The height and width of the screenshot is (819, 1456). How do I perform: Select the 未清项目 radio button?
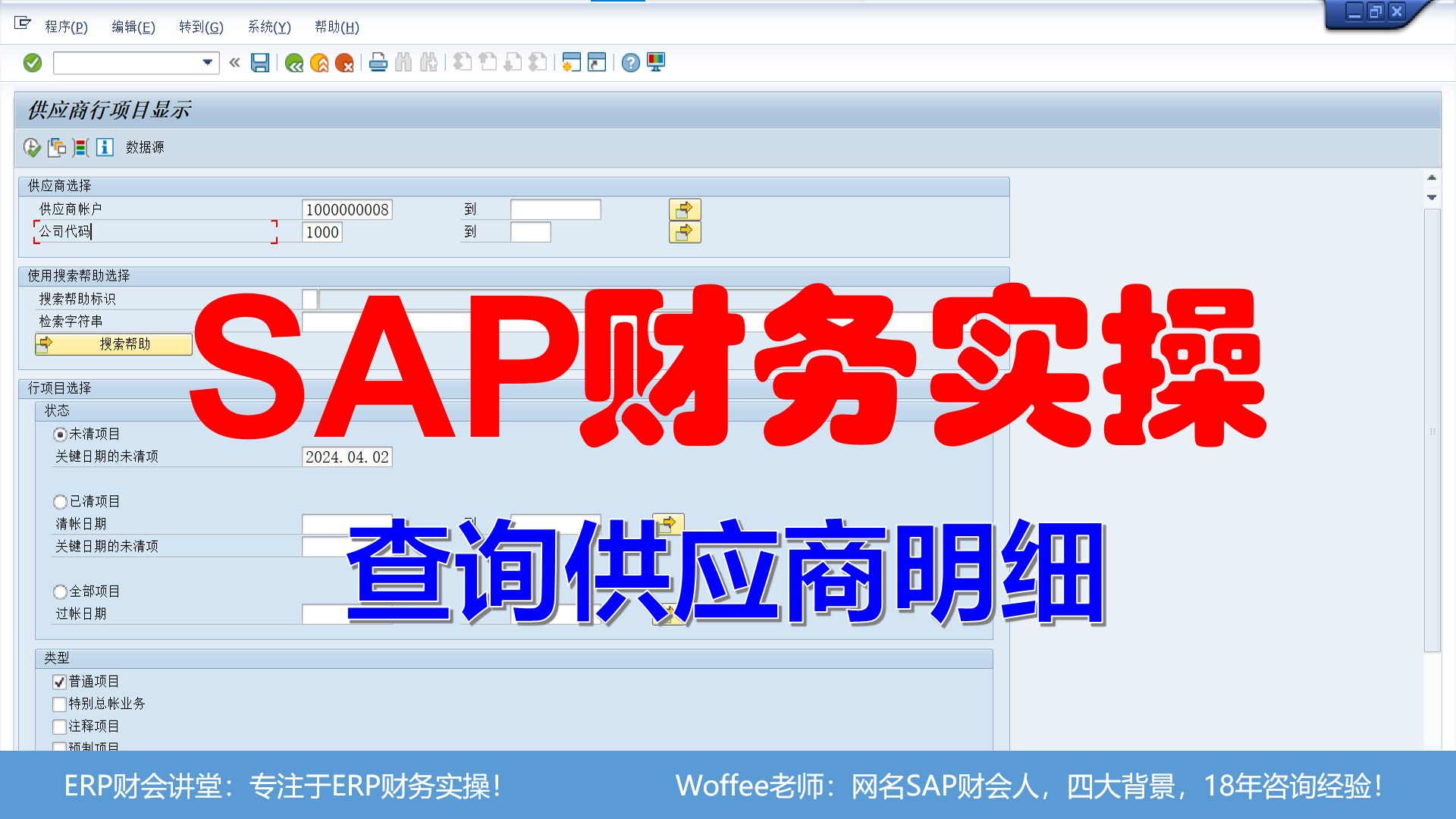(x=60, y=435)
